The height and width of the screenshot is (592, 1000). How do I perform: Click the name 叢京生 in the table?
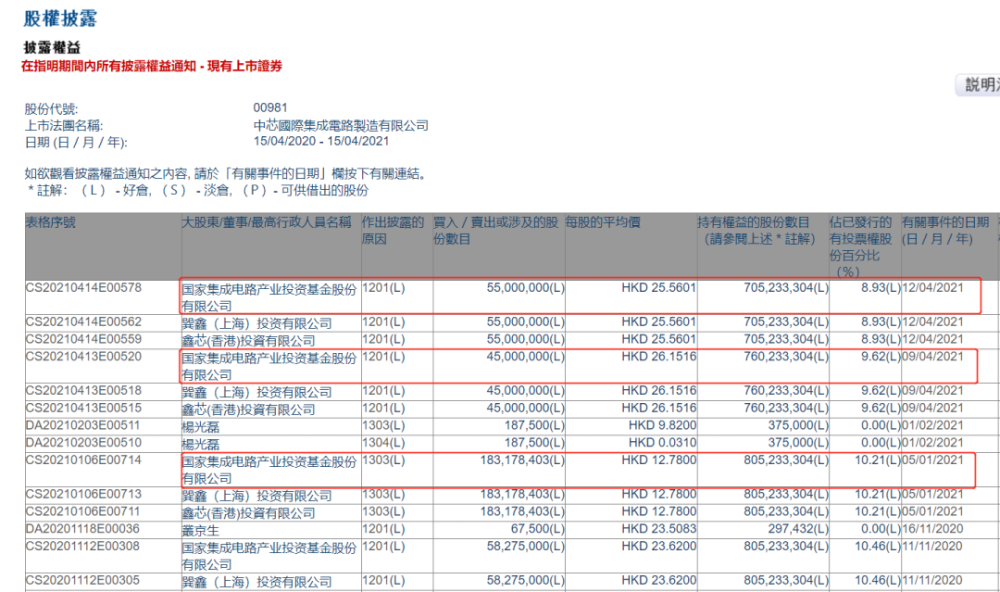pos(200,528)
